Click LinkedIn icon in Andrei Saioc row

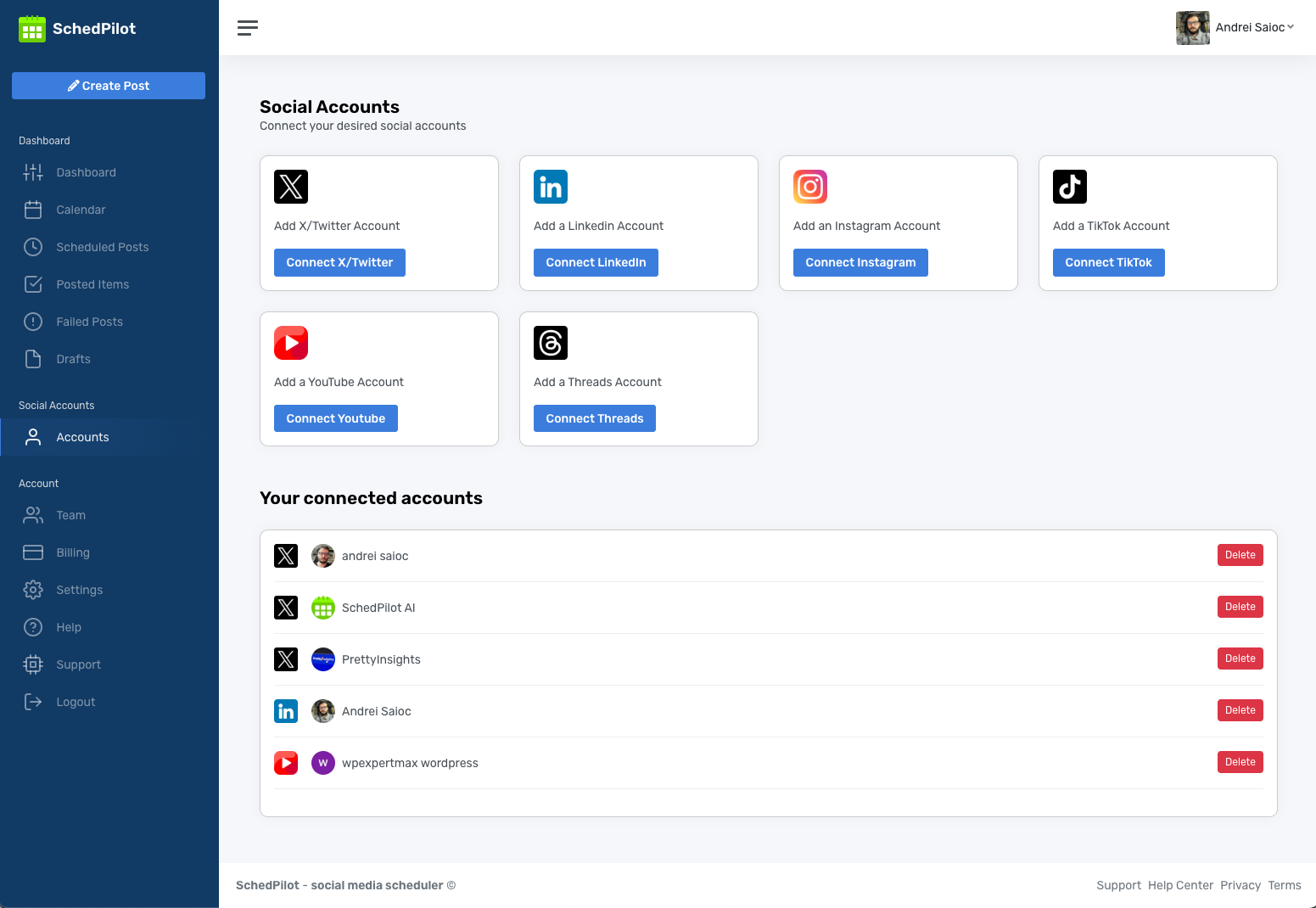[x=286, y=711]
